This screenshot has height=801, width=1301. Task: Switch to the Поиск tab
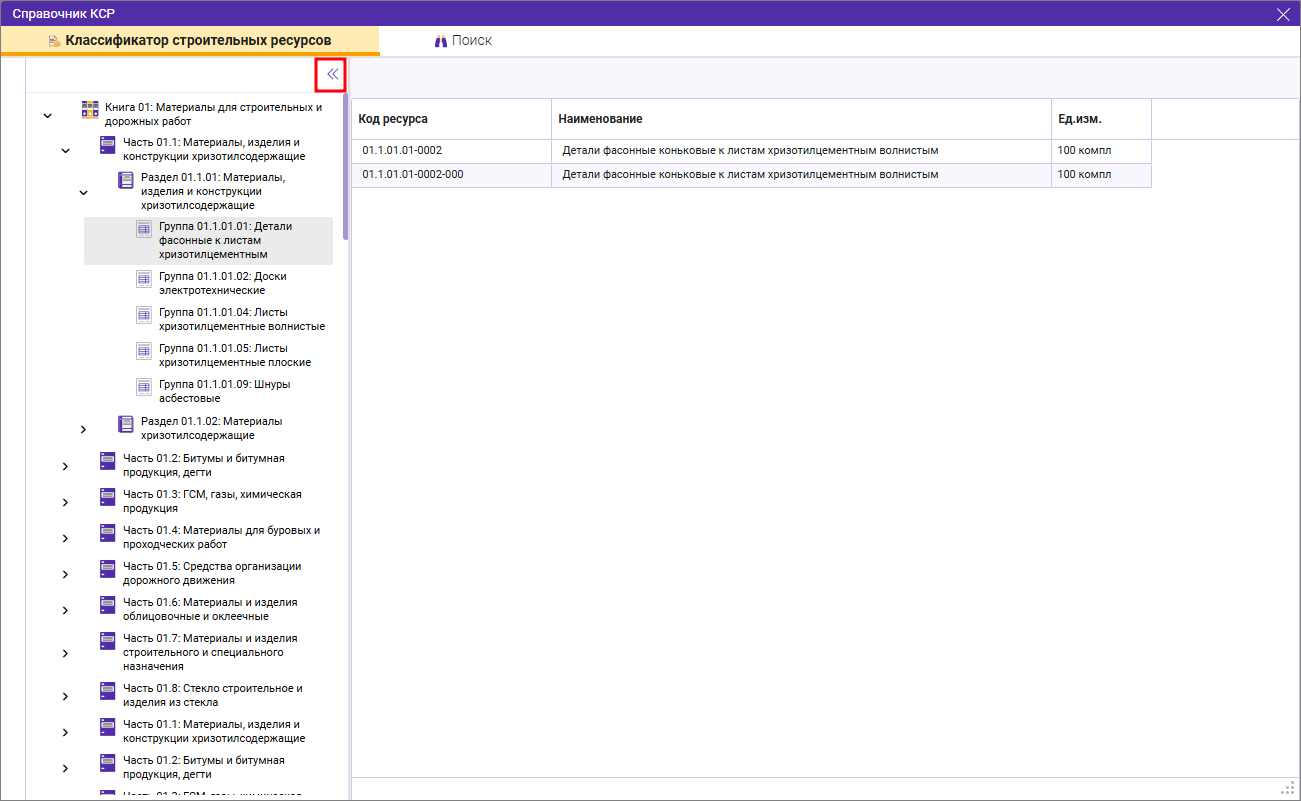pos(463,41)
